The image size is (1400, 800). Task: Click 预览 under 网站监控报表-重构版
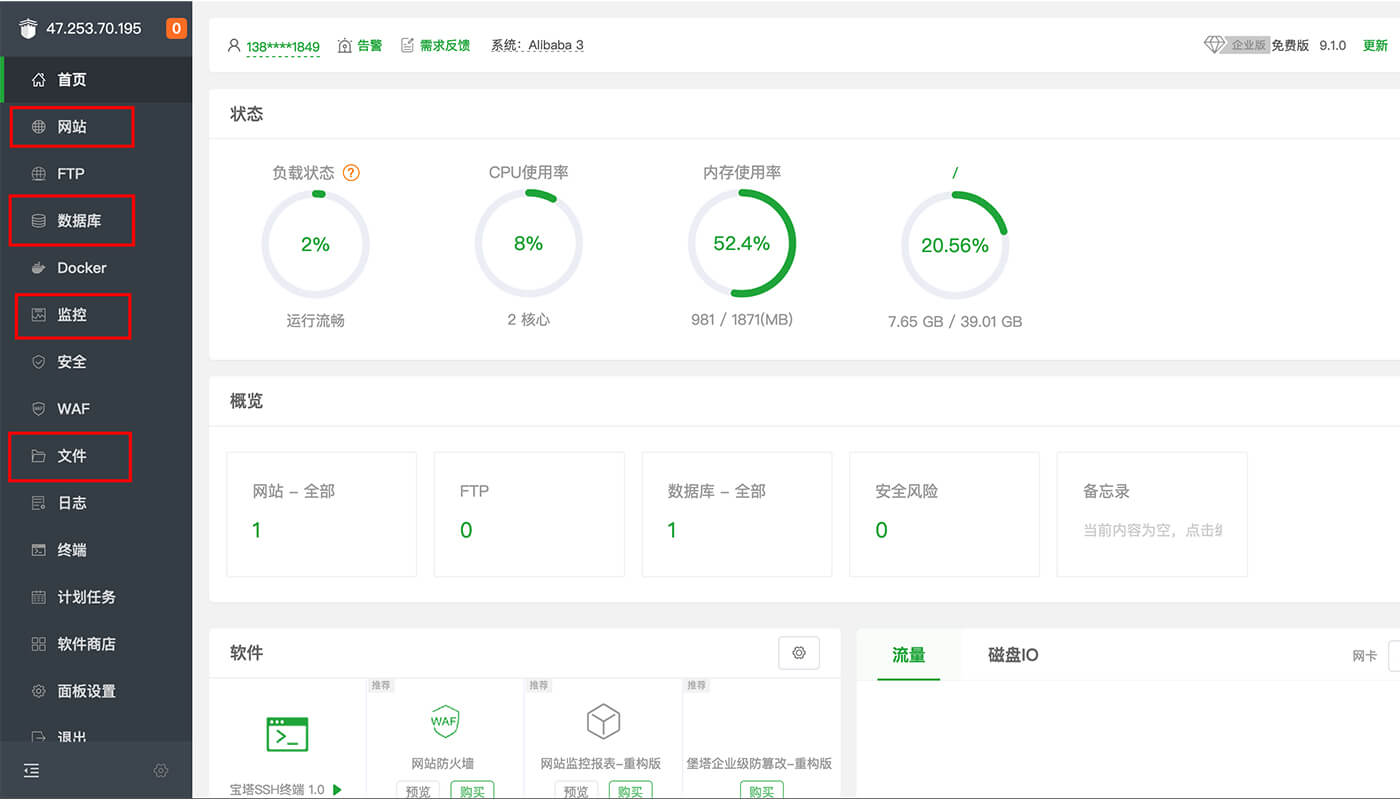pyautogui.click(x=576, y=791)
